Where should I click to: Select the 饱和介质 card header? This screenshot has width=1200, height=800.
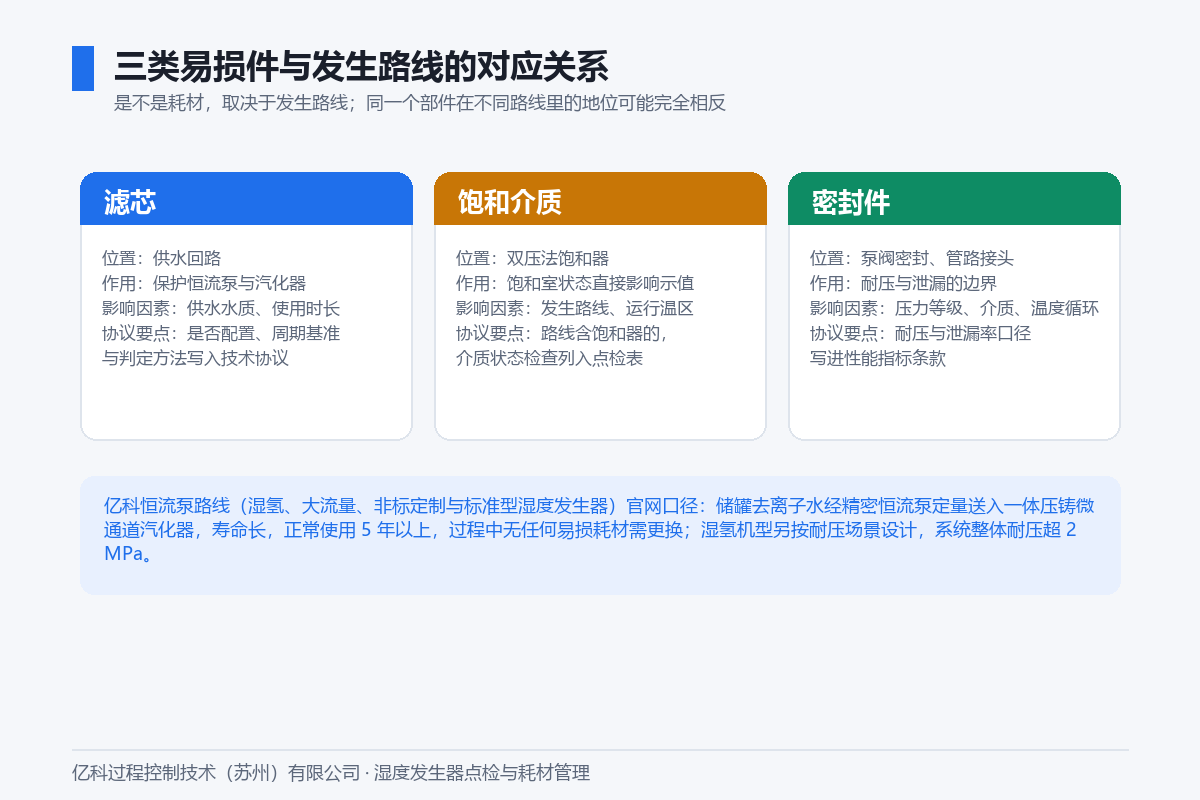tap(600, 198)
